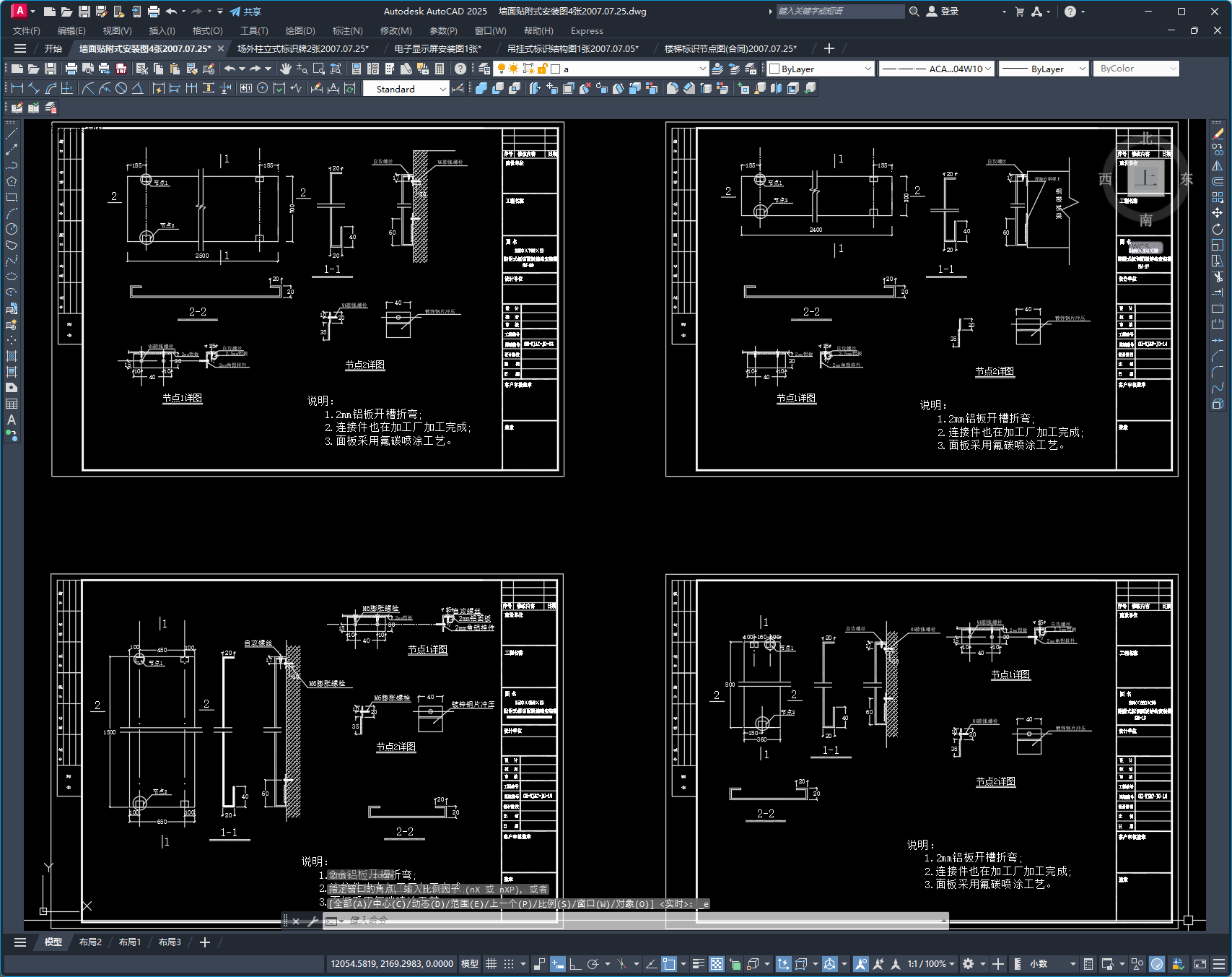Click the Plot (print) icon
Viewport: 1232px width, 977px height.
71,69
